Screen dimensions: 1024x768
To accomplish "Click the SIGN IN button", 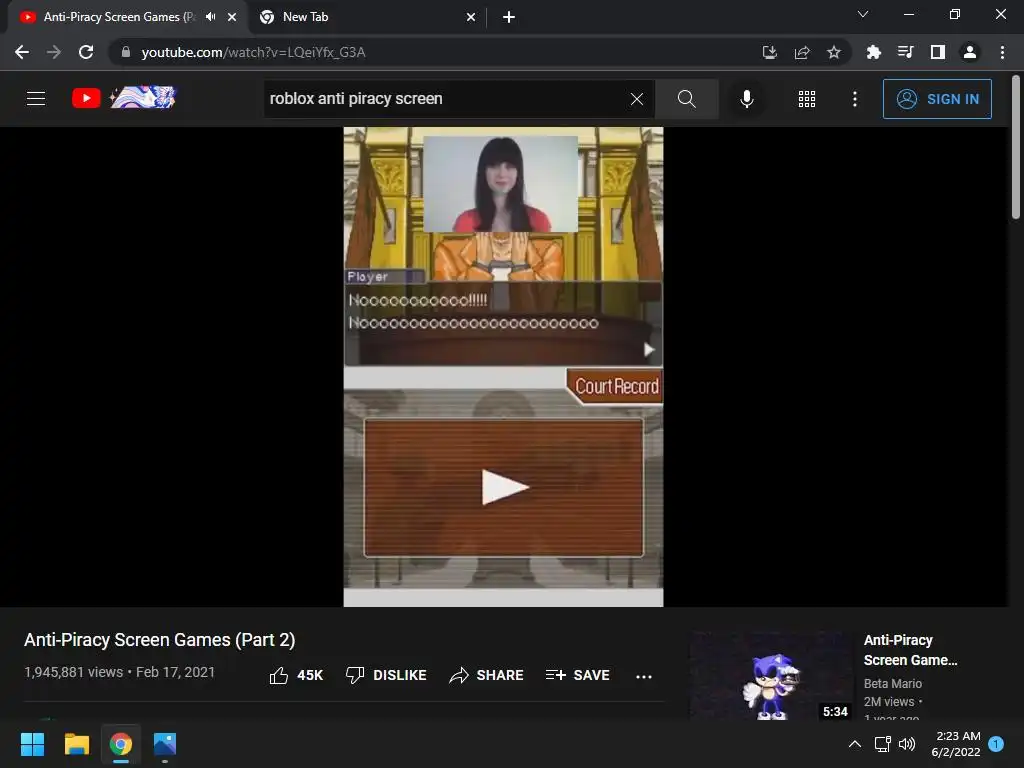I will [x=937, y=99].
